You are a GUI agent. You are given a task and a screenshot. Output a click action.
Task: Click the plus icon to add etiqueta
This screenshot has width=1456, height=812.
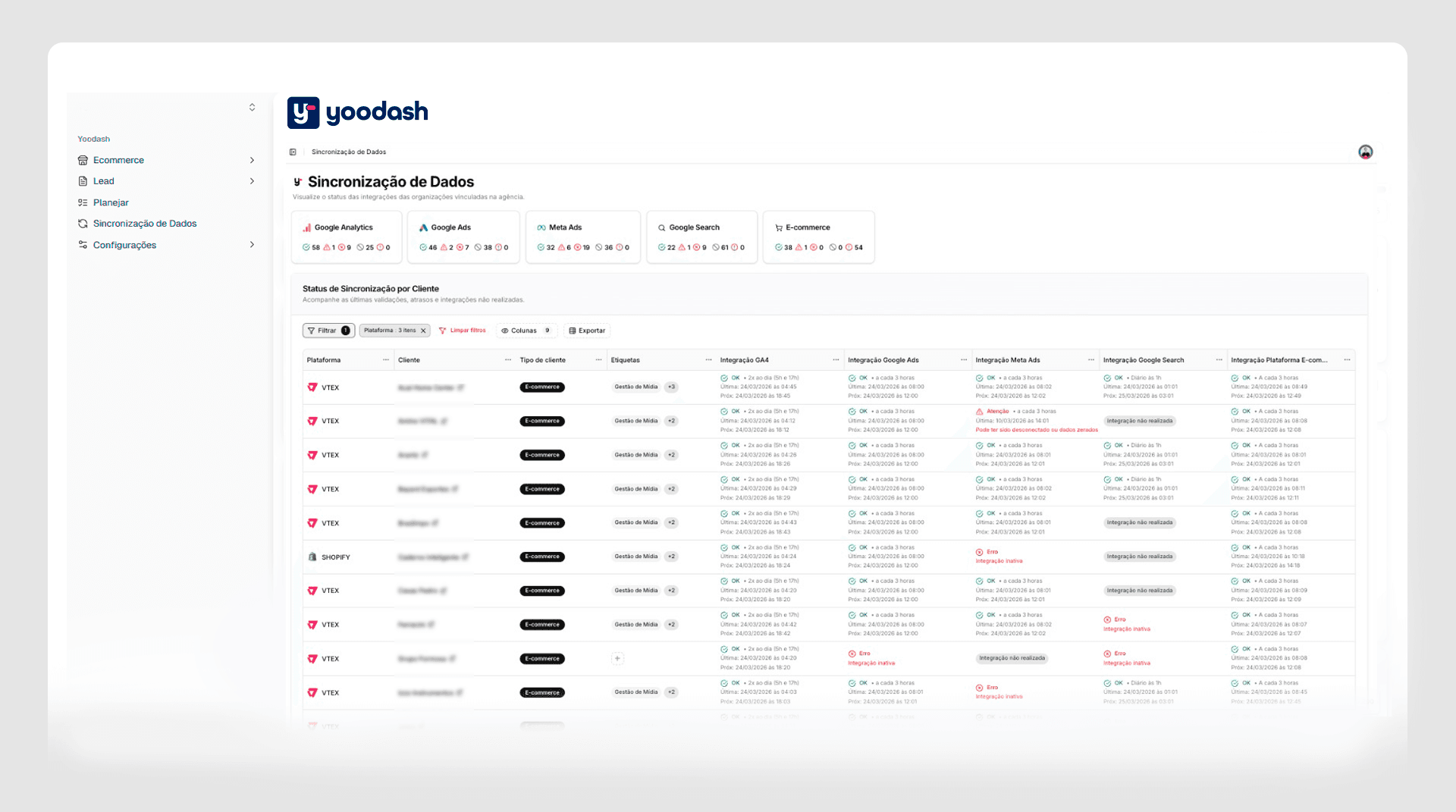pyautogui.click(x=617, y=659)
